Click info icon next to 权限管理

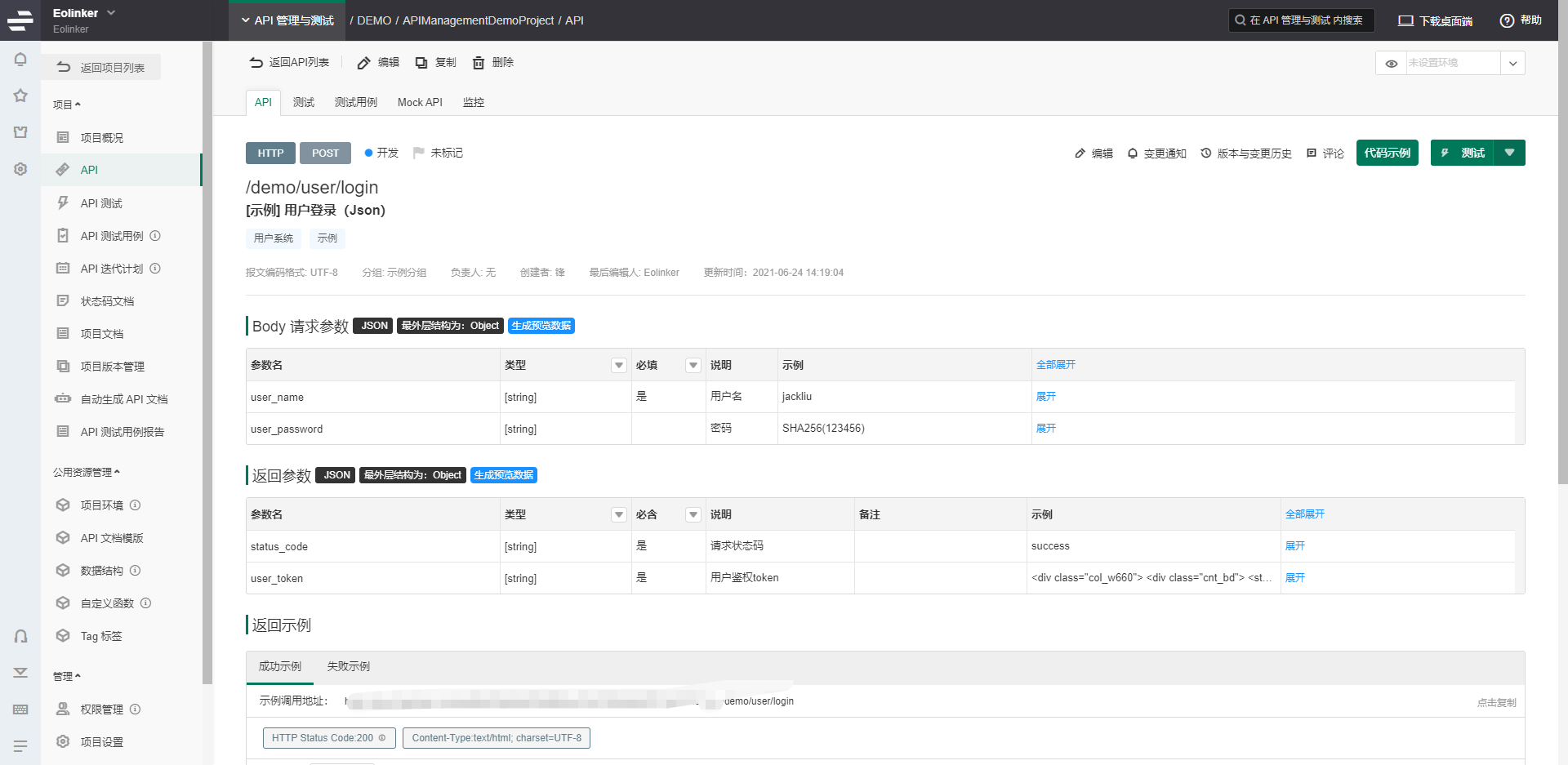coord(136,709)
